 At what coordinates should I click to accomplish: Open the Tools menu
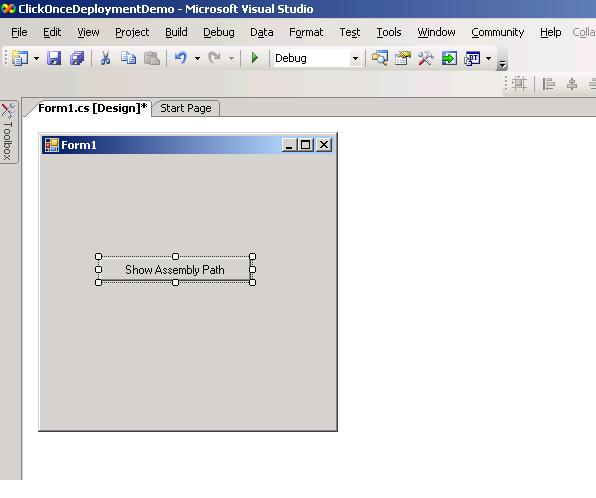click(389, 32)
